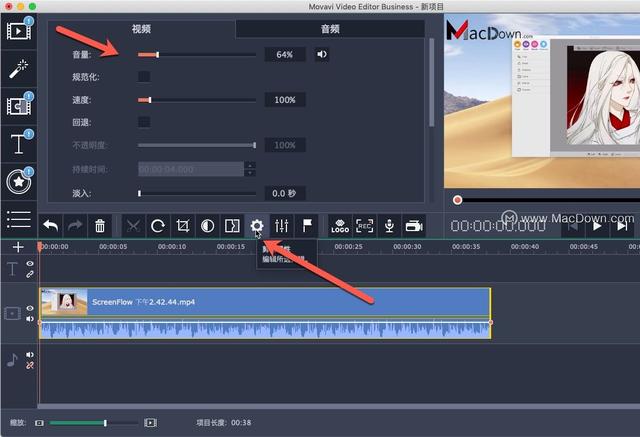Click the microphone Record audio icon
Image resolution: width=640 pixels, height=437 pixels.
(x=389, y=226)
